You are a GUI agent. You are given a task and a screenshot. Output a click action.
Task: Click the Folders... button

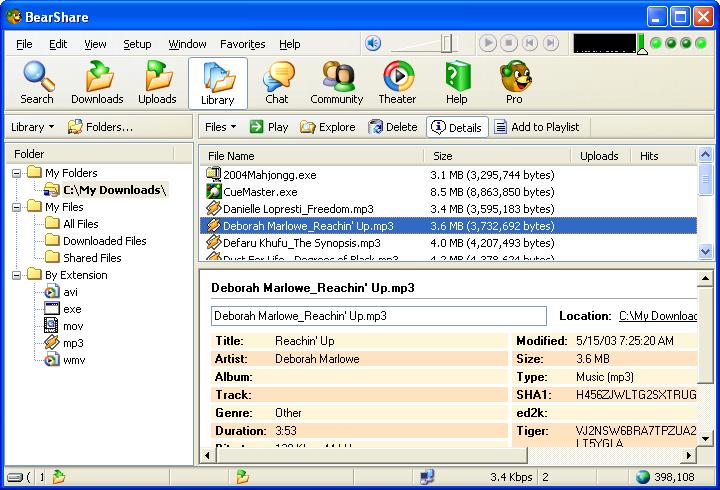click(100, 127)
